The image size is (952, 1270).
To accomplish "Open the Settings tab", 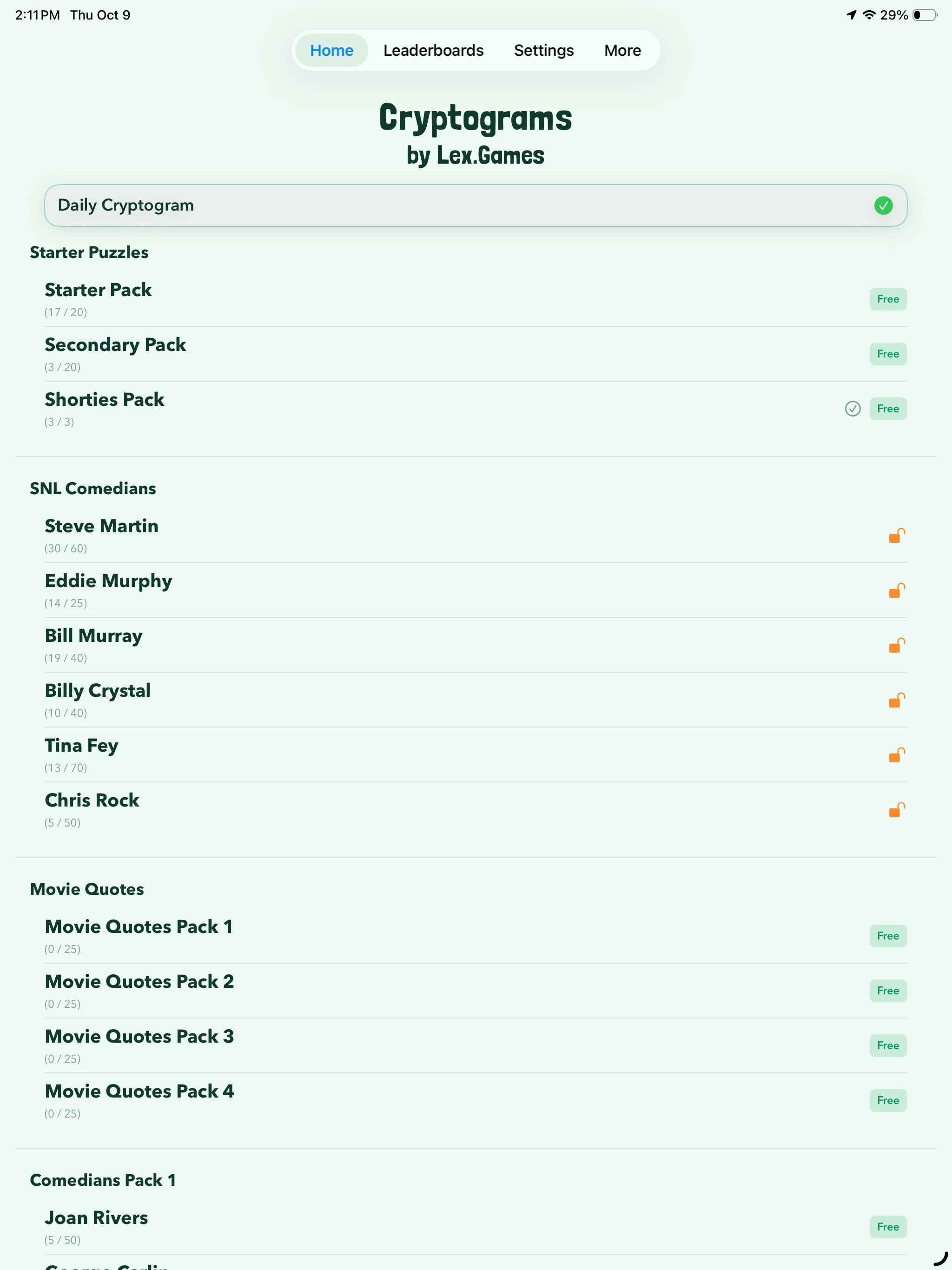I will pos(544,51).
